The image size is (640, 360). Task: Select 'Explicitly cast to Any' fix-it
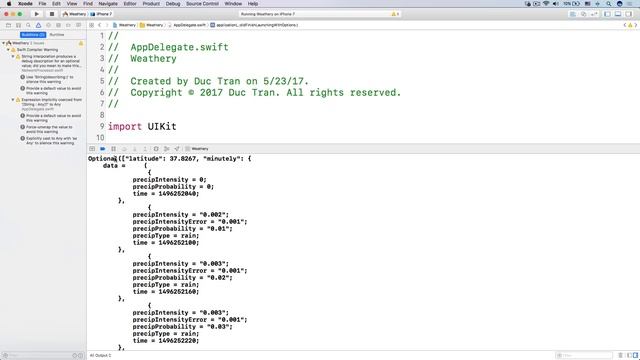(x=50, y=141)
